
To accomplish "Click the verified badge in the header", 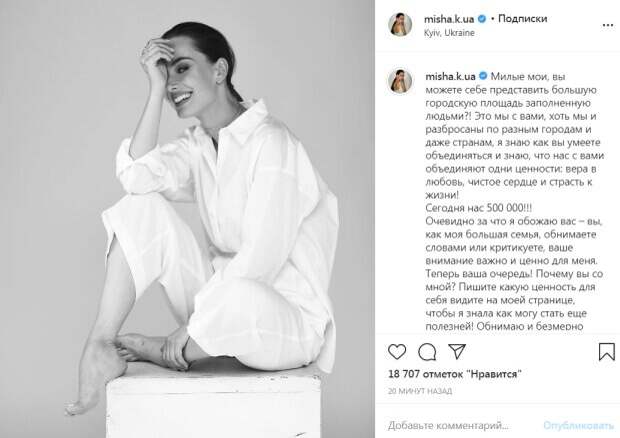I will [482, 19].
